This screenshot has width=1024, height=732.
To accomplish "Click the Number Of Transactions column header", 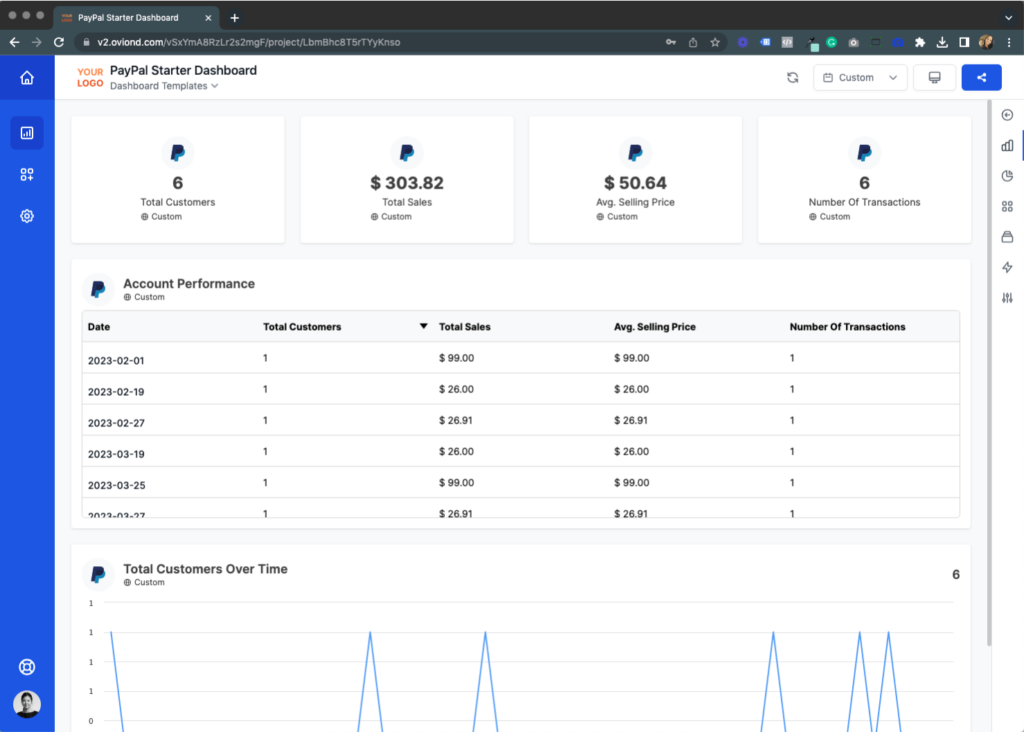I will pos(847,326).
